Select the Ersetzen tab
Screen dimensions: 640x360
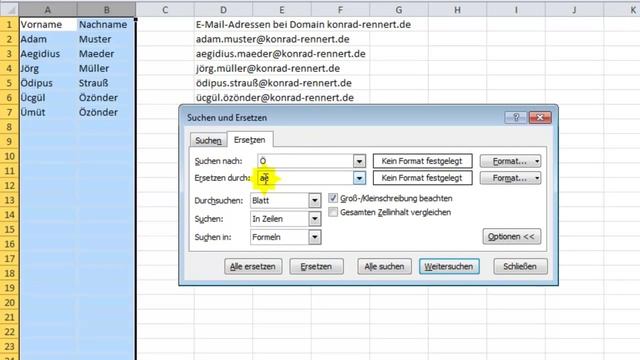tap(249, 140)
